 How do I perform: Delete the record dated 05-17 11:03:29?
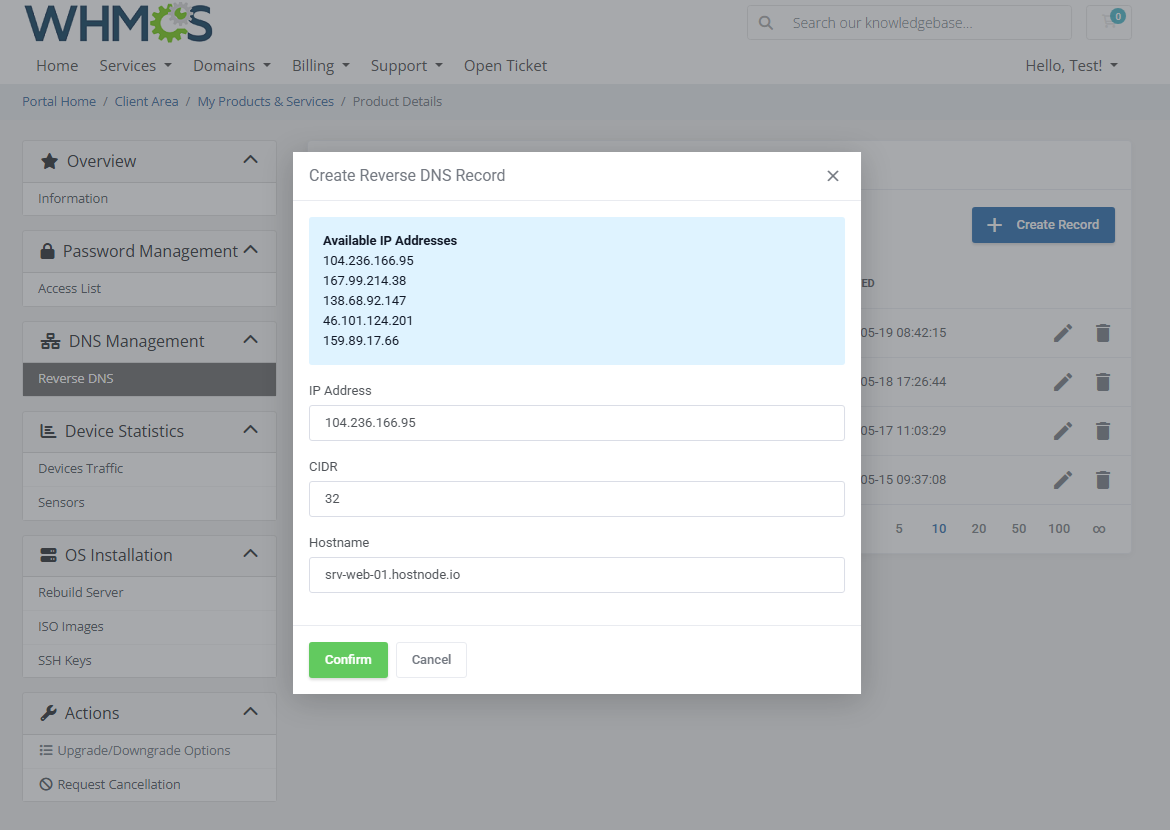pyautogui.click(x=1103, y=431)
